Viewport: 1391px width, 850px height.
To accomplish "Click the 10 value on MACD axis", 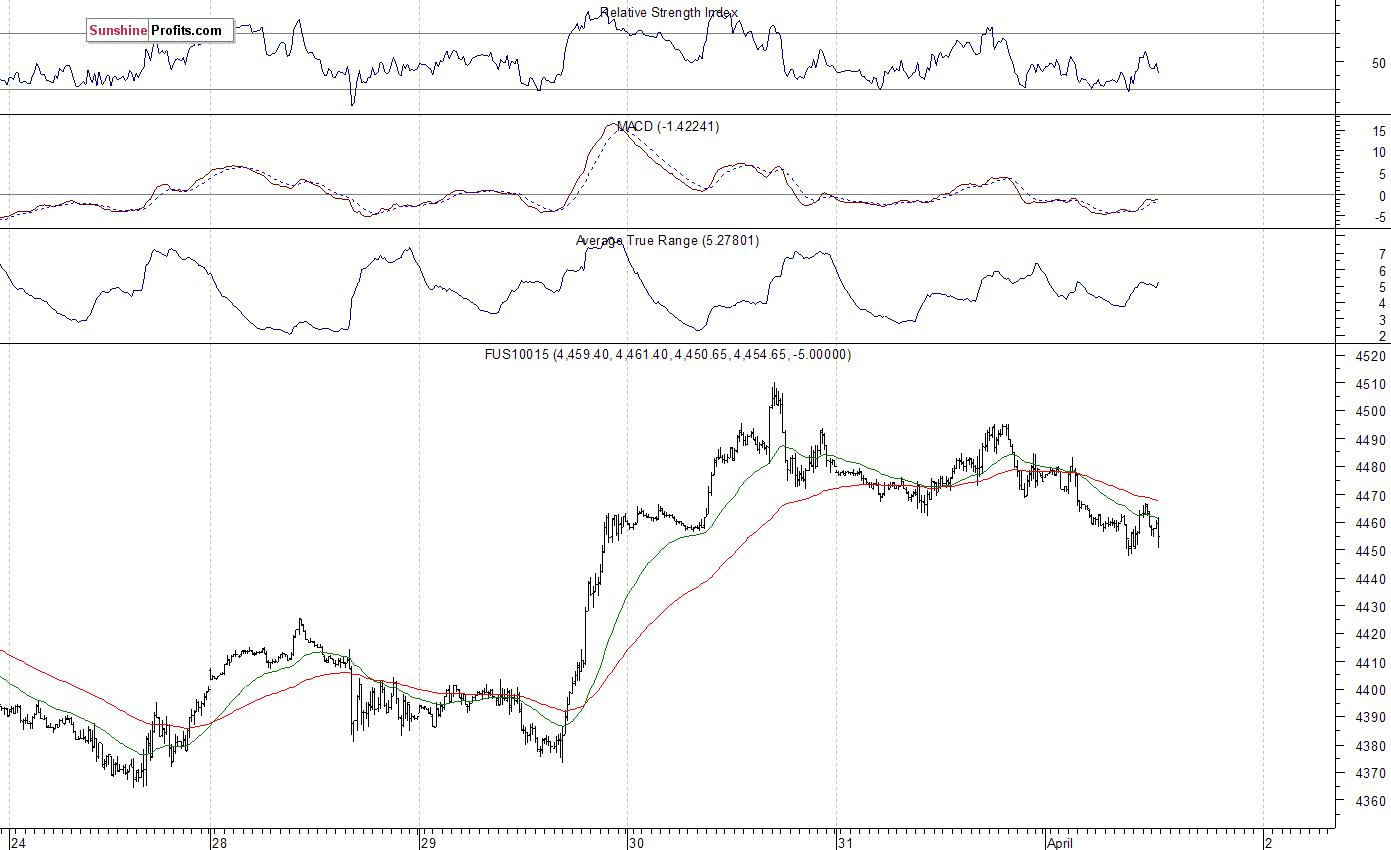I will (1378, 153).
